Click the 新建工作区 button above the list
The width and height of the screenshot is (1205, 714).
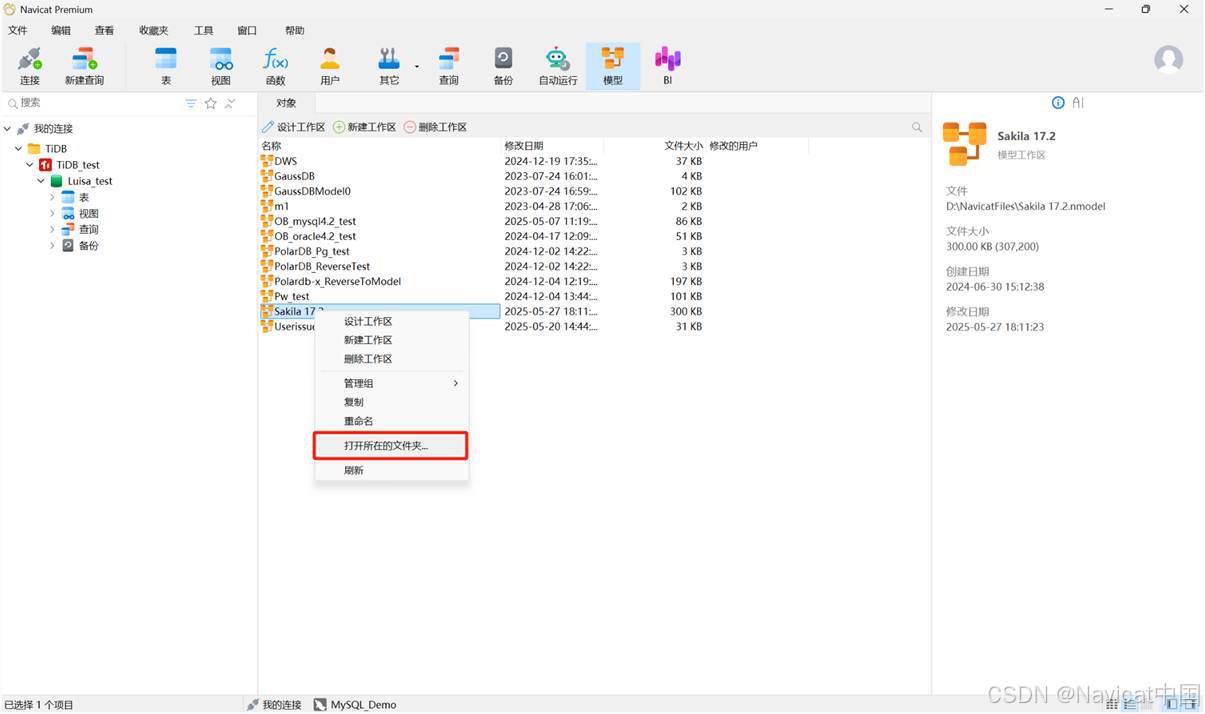click(365, 127)
